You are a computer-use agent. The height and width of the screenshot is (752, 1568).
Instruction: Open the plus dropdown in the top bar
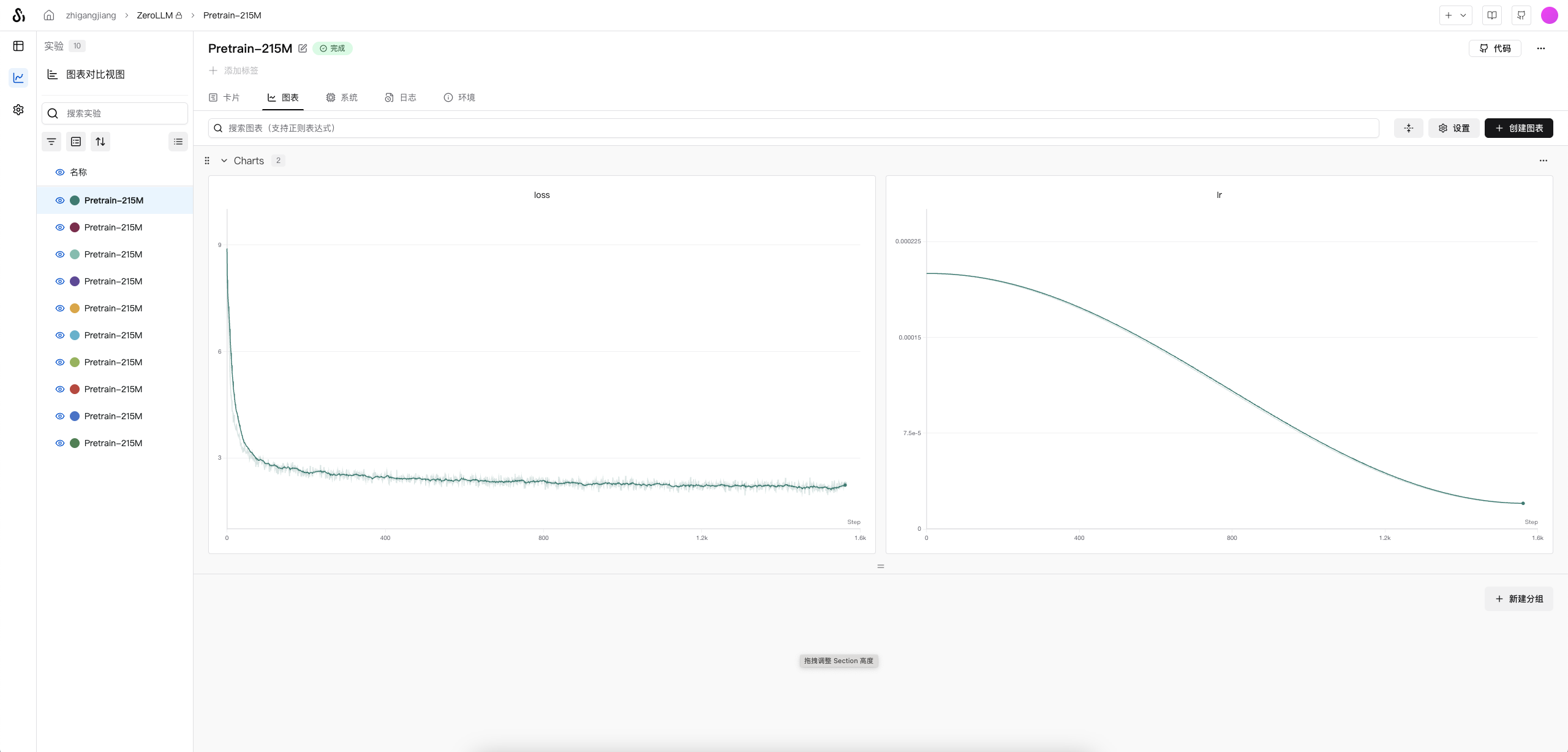1455,15
